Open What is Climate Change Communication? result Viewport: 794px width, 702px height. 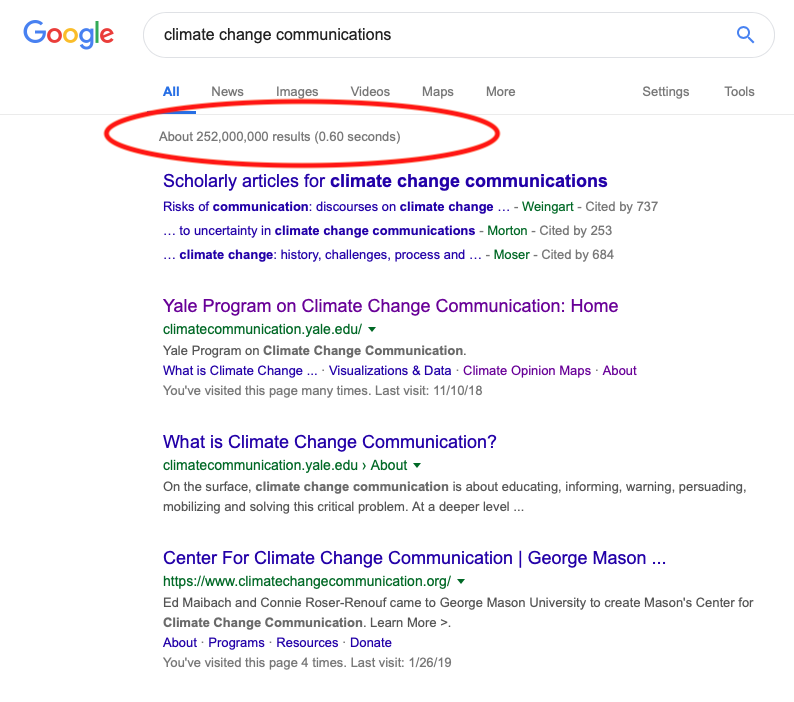(x=330, y=442)
